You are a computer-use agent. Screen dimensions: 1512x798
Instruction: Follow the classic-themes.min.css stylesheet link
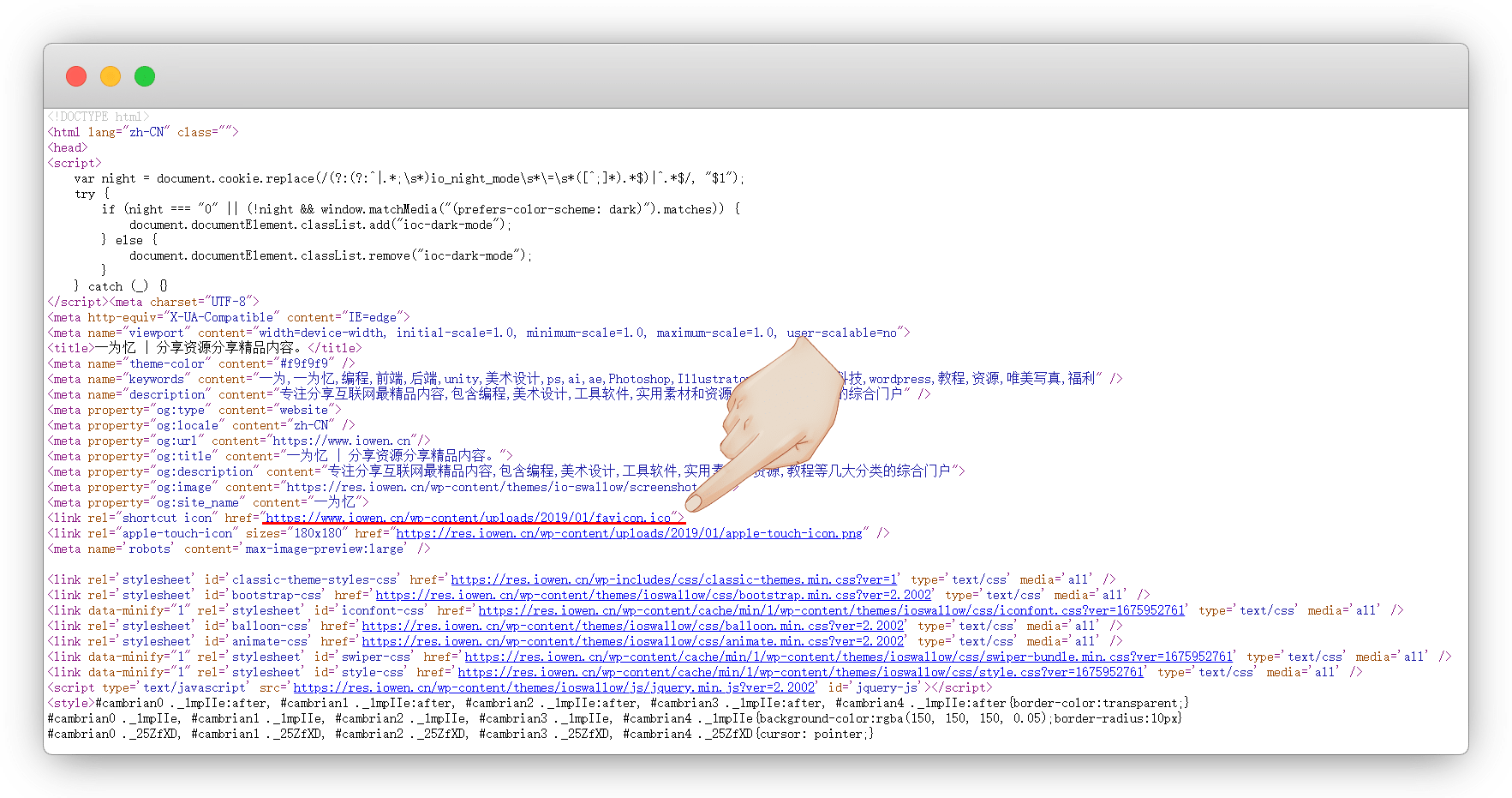click(x=673, y=579)
